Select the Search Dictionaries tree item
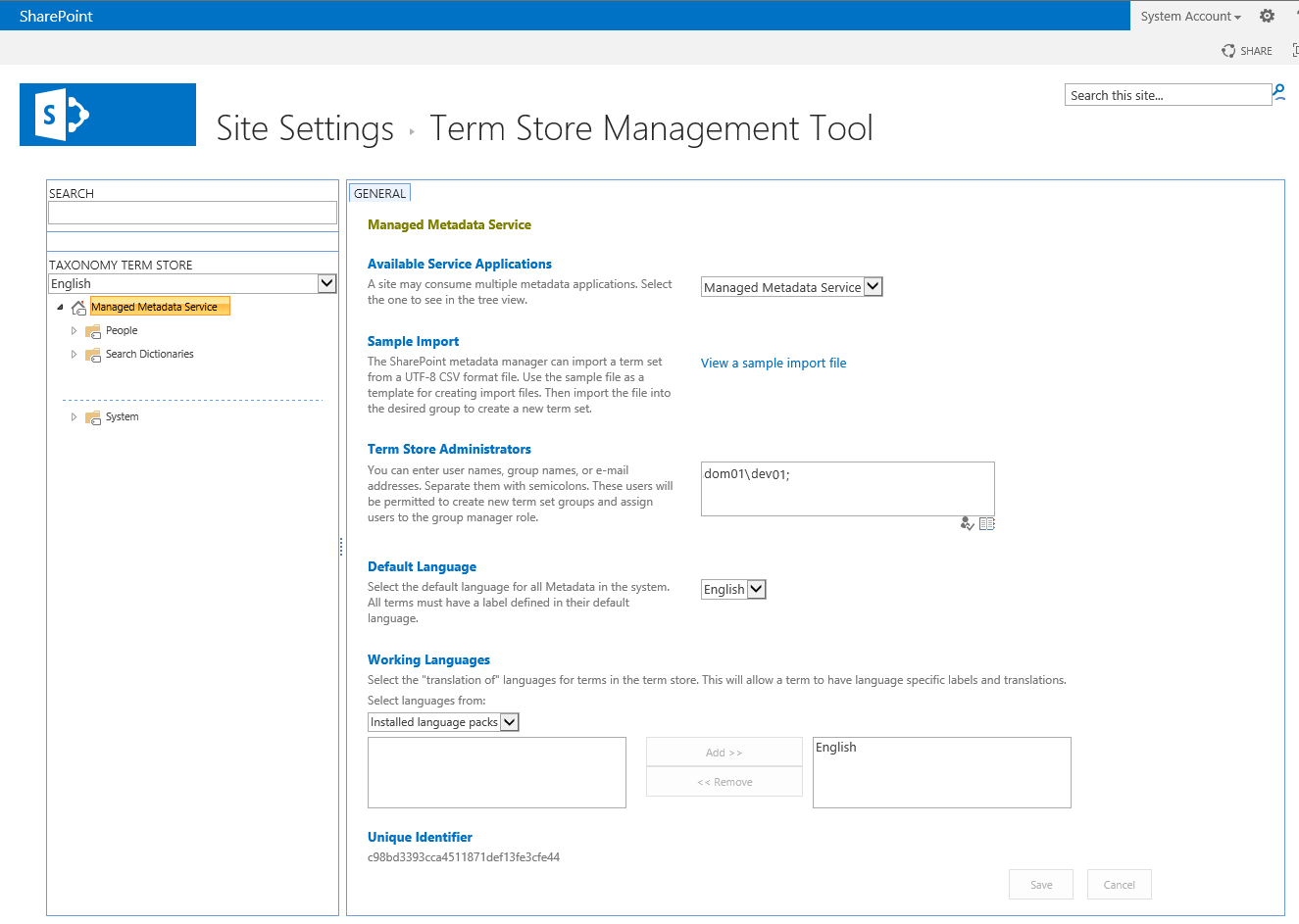 click(150, 355)
